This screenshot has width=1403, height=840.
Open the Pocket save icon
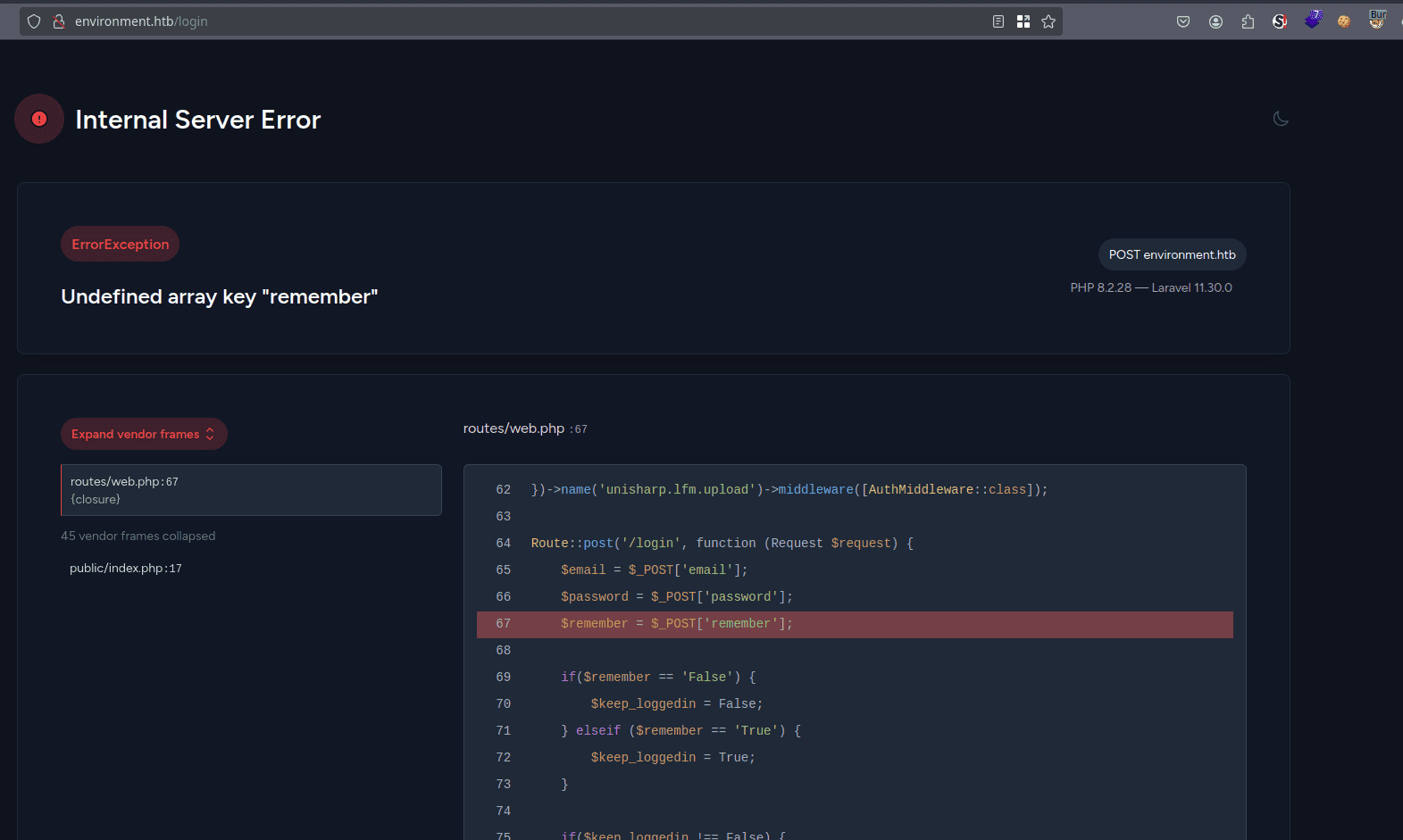click(1183, 21)
